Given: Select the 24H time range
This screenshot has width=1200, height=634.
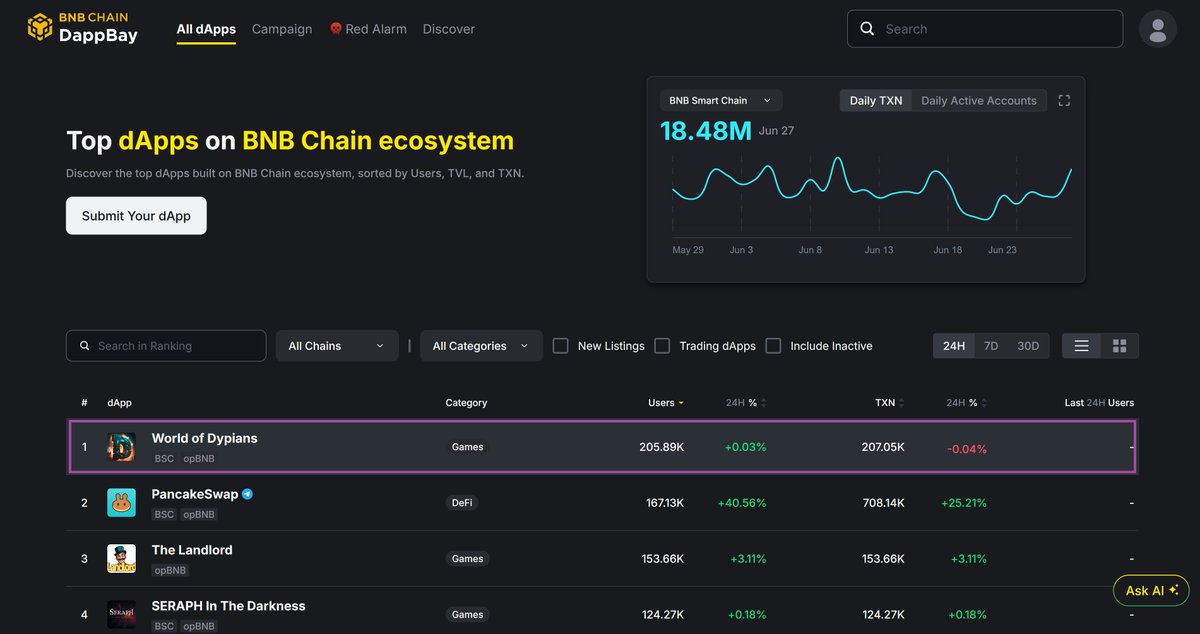Looking at the screenshot, I should point(954,346).
